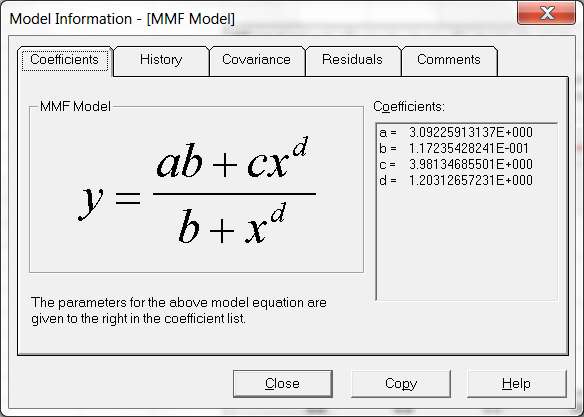Close the dialog with red X

pos(546,13)
